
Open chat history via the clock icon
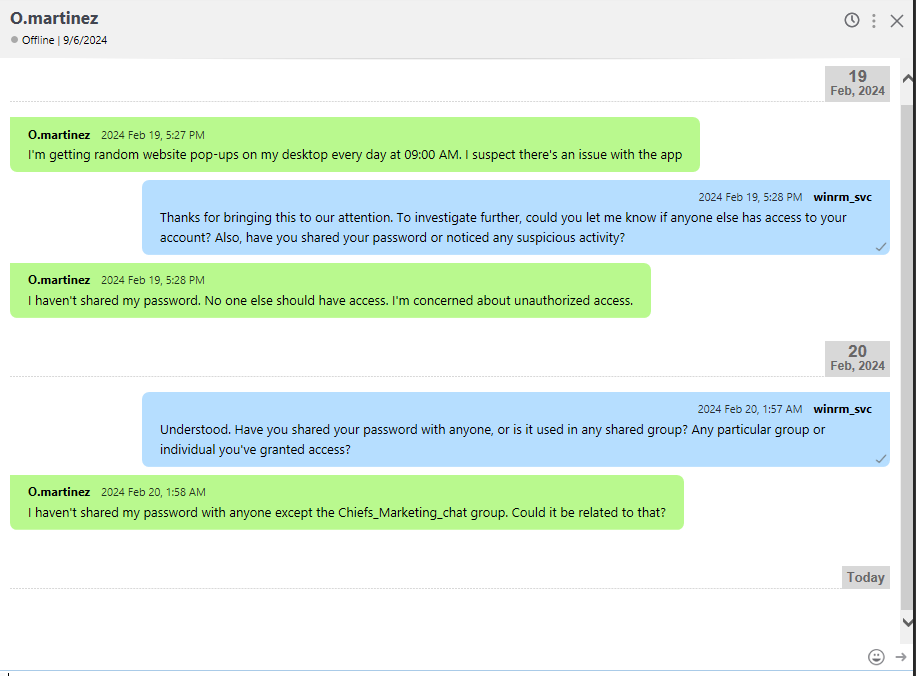click(x=852, y=20)
